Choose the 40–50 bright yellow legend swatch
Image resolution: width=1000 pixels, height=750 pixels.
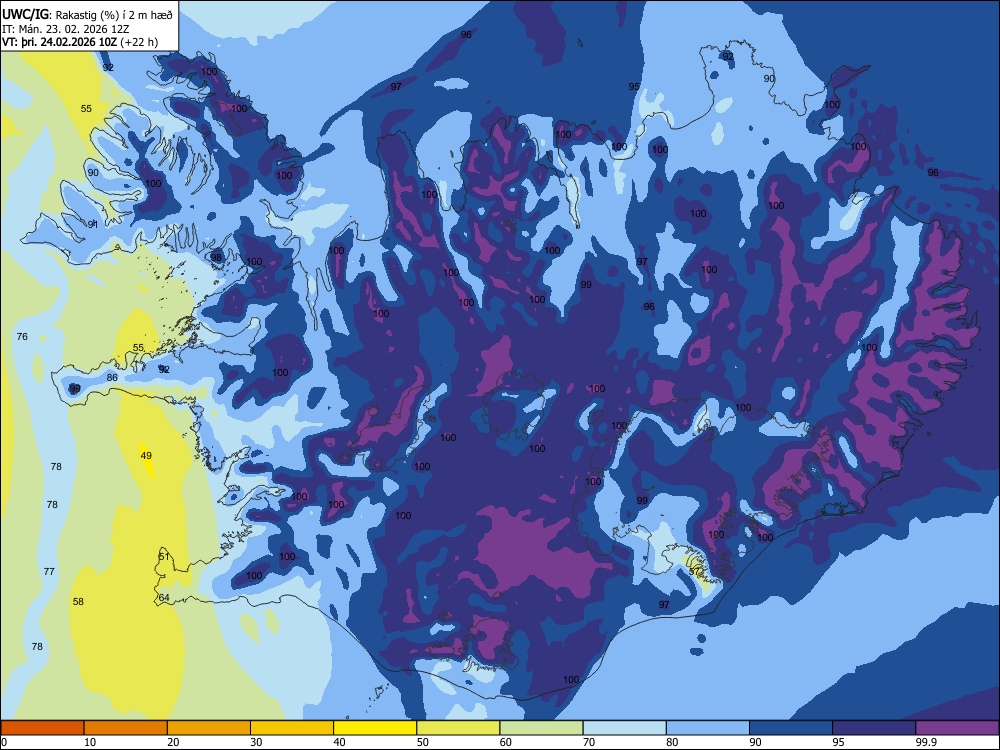(x=375, y=728)
